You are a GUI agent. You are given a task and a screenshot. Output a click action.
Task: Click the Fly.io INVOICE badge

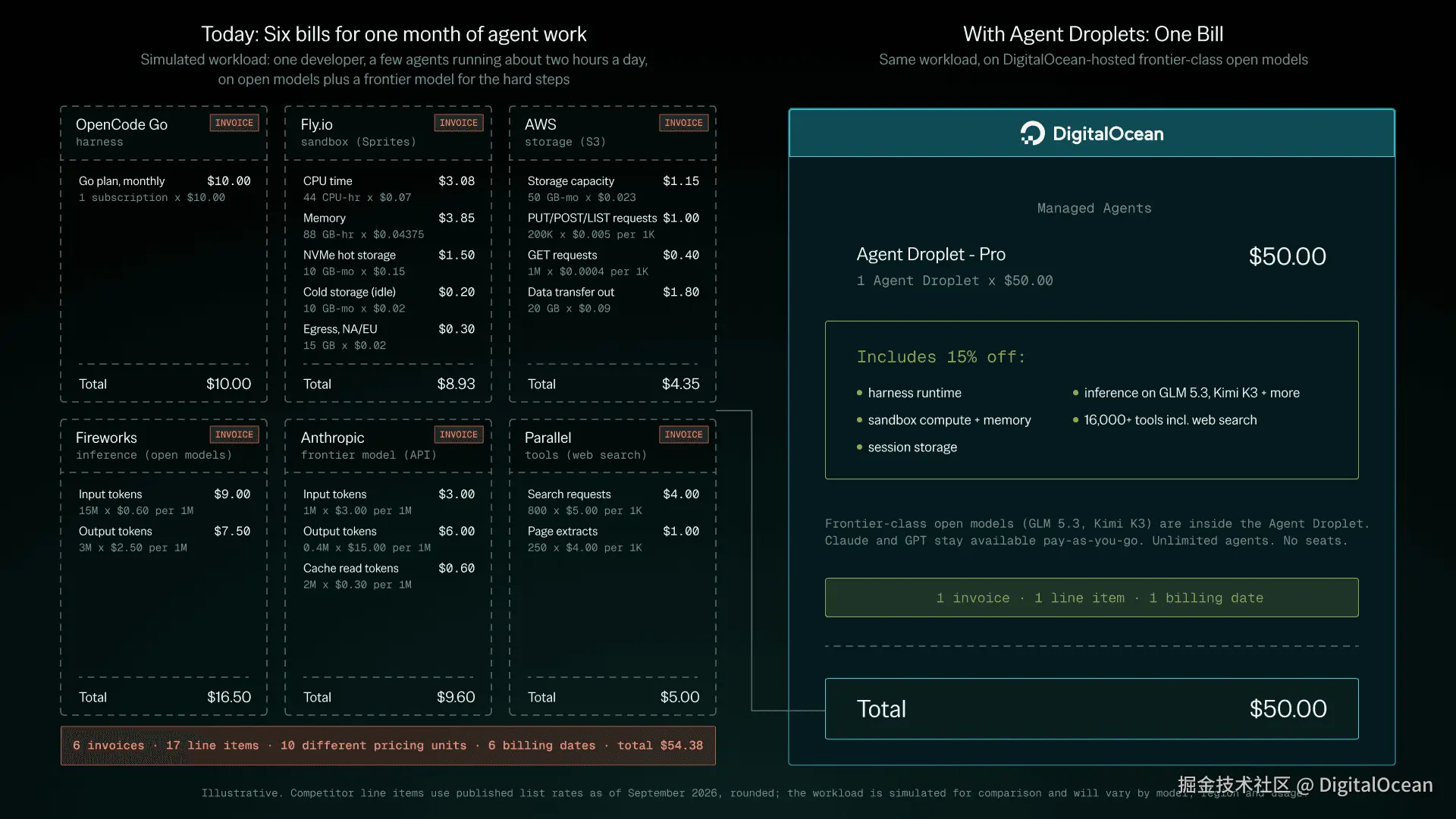pos(459,123)
